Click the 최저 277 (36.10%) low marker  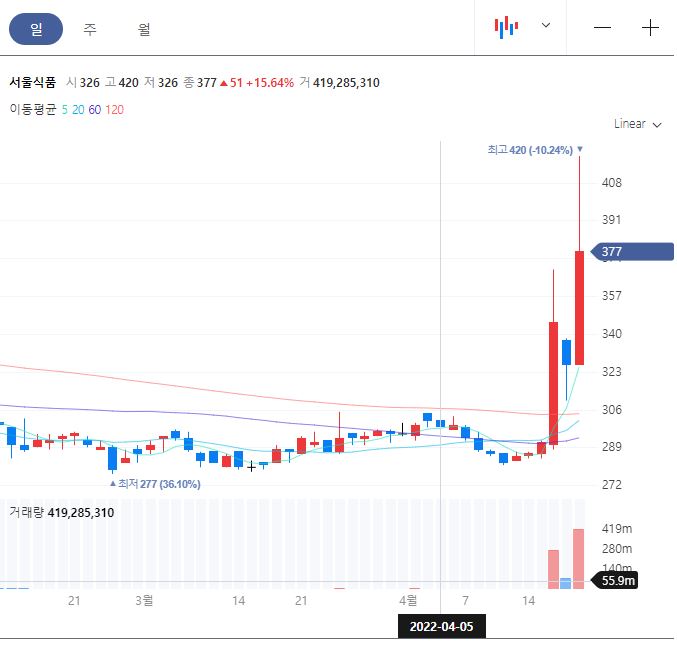click(155, 484)
